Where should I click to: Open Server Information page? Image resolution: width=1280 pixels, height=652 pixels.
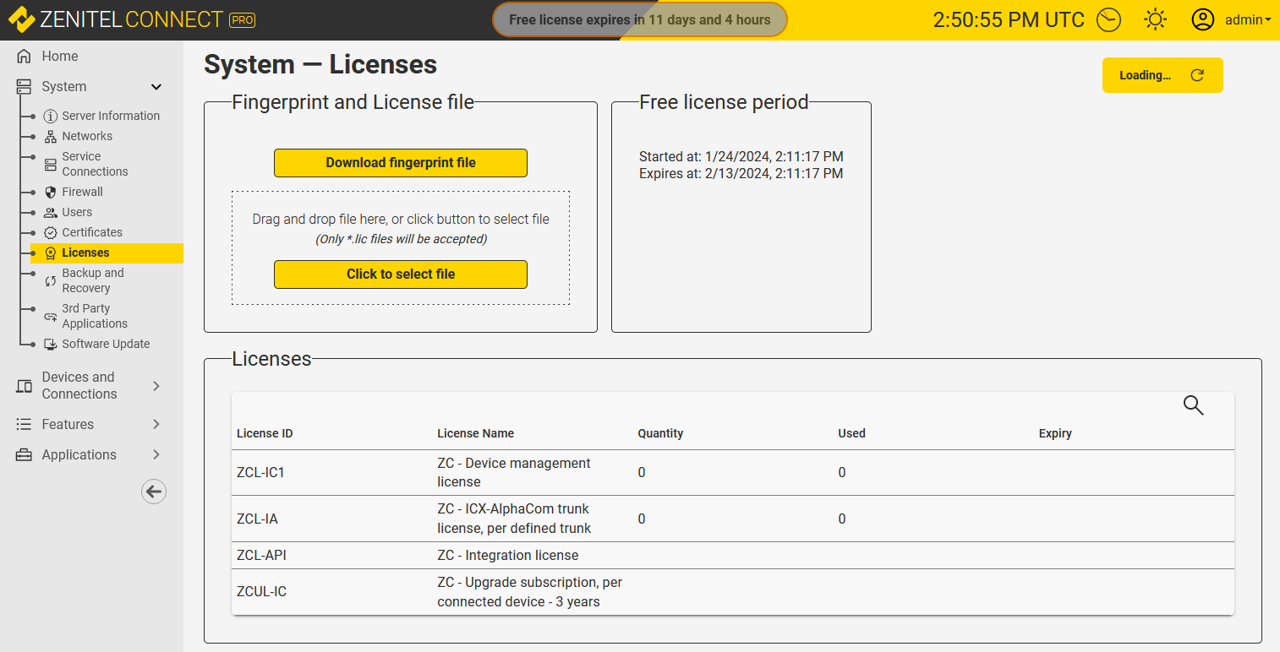[110, 116]
